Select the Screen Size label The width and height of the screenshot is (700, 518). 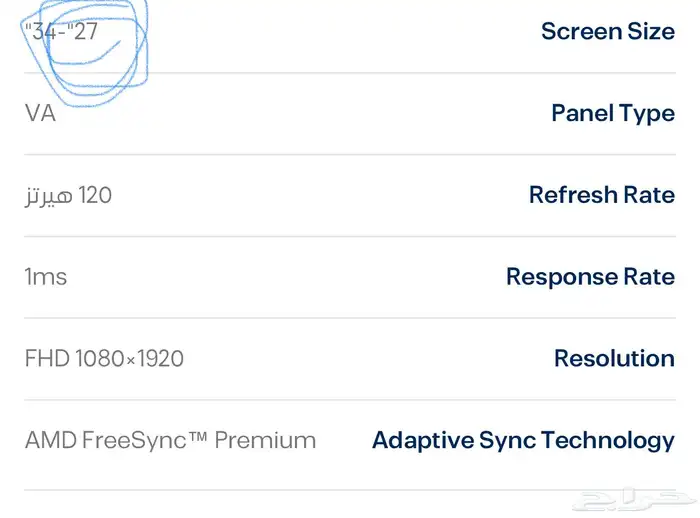point(608,31)
